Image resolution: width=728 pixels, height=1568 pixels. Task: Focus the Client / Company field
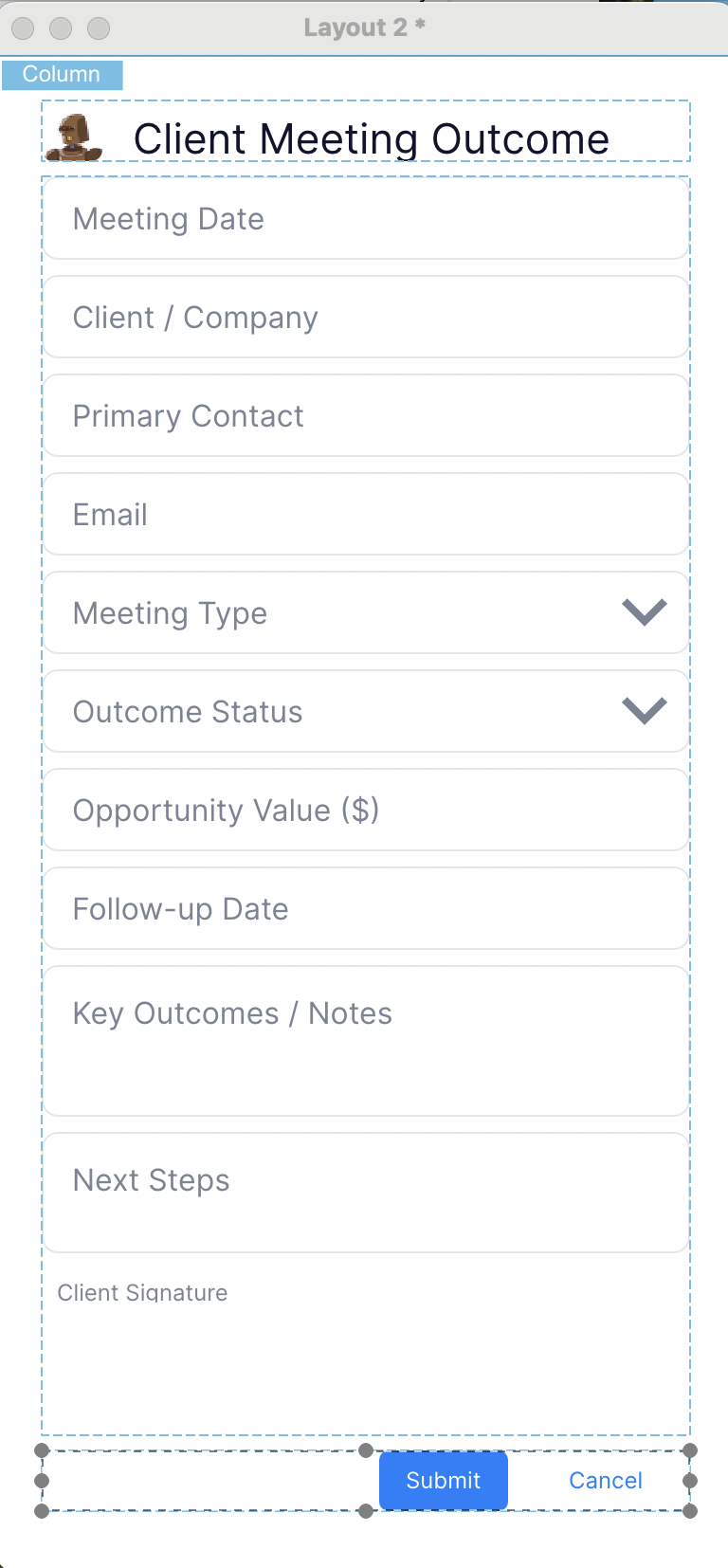pyautogui.click(x=365, y=318)
